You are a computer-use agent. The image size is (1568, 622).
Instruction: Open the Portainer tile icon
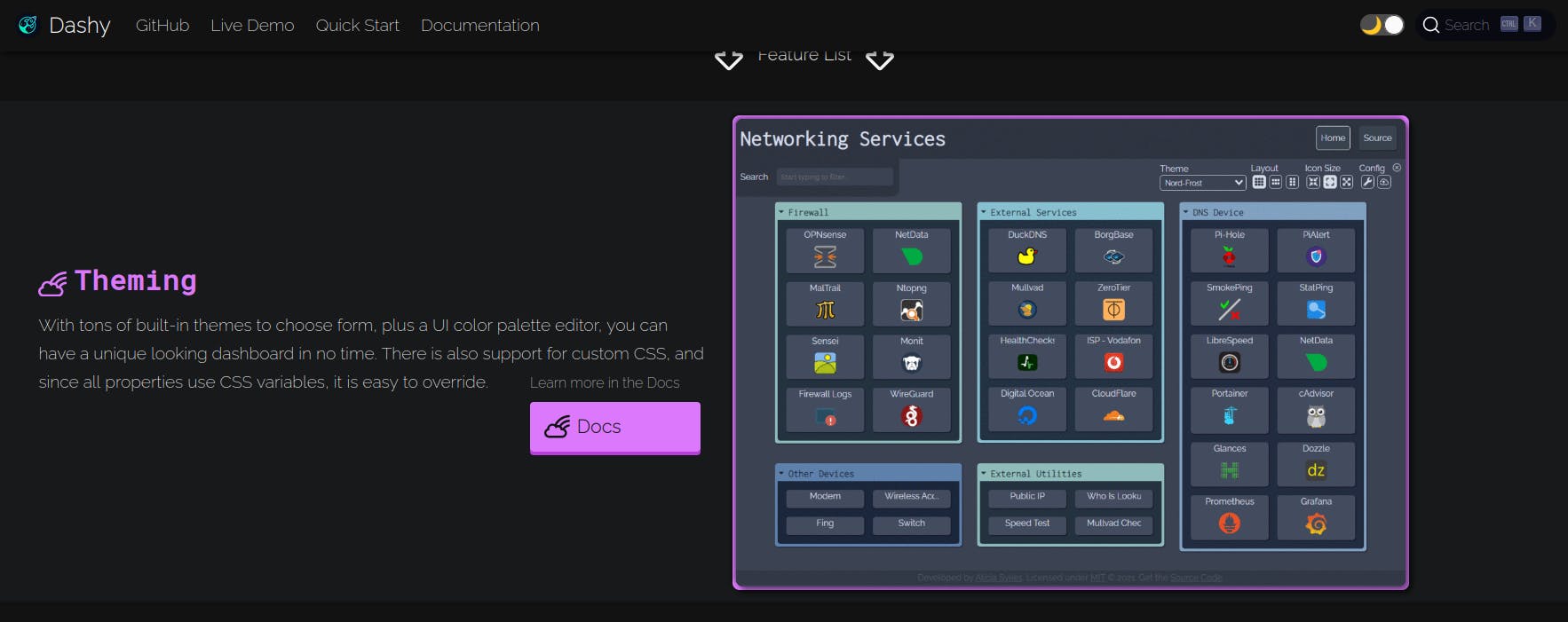(x=1229, y=415)
